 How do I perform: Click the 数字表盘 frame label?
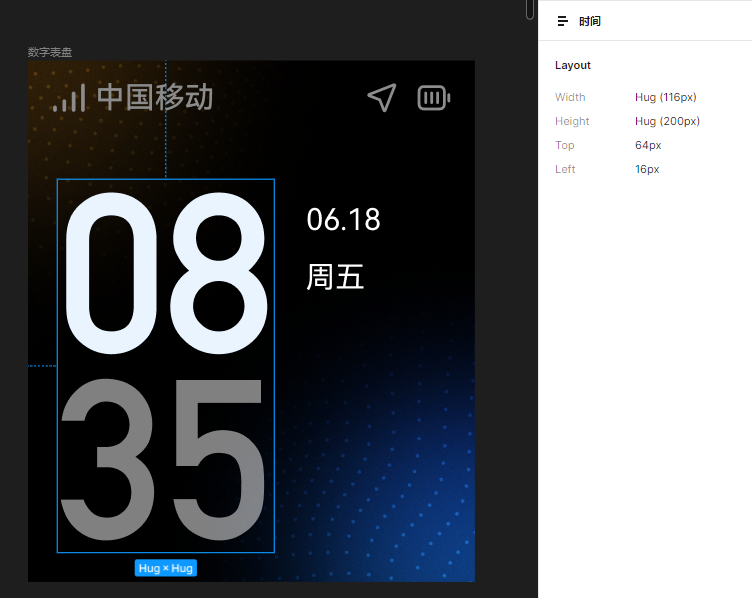coord(49,52)
